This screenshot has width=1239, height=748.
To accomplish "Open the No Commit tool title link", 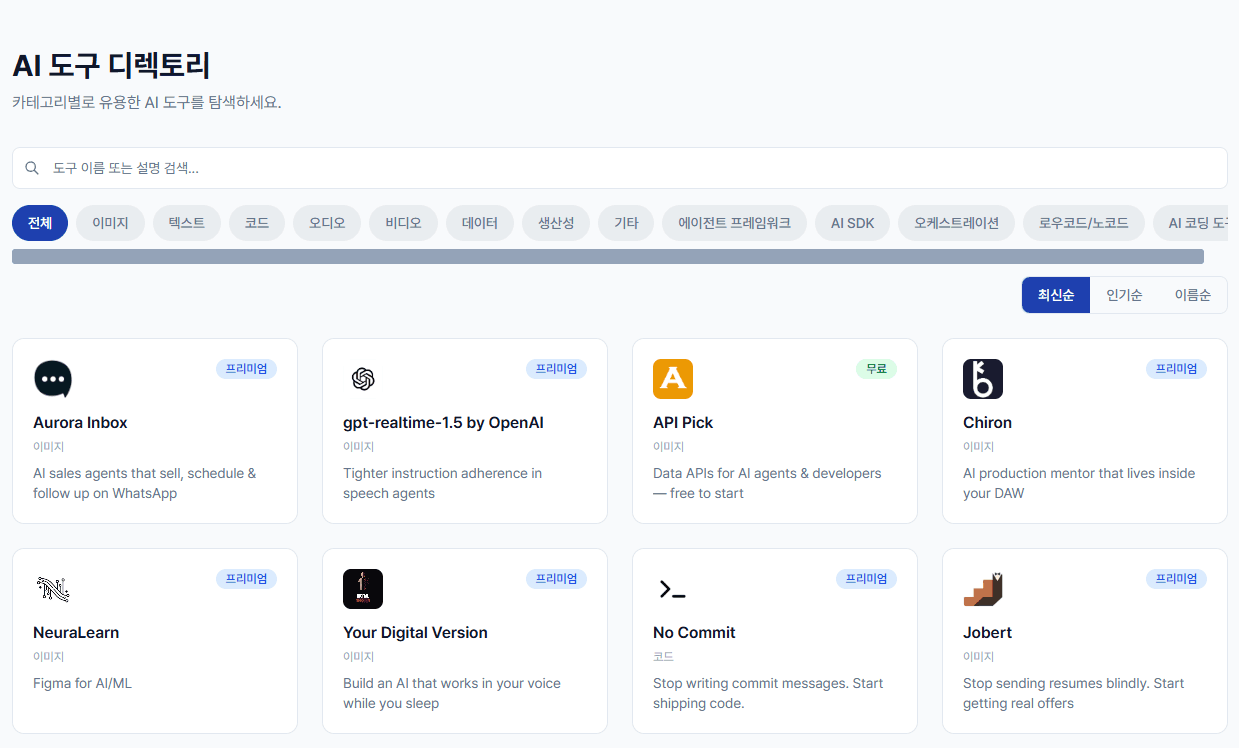I will coord(694,632).
